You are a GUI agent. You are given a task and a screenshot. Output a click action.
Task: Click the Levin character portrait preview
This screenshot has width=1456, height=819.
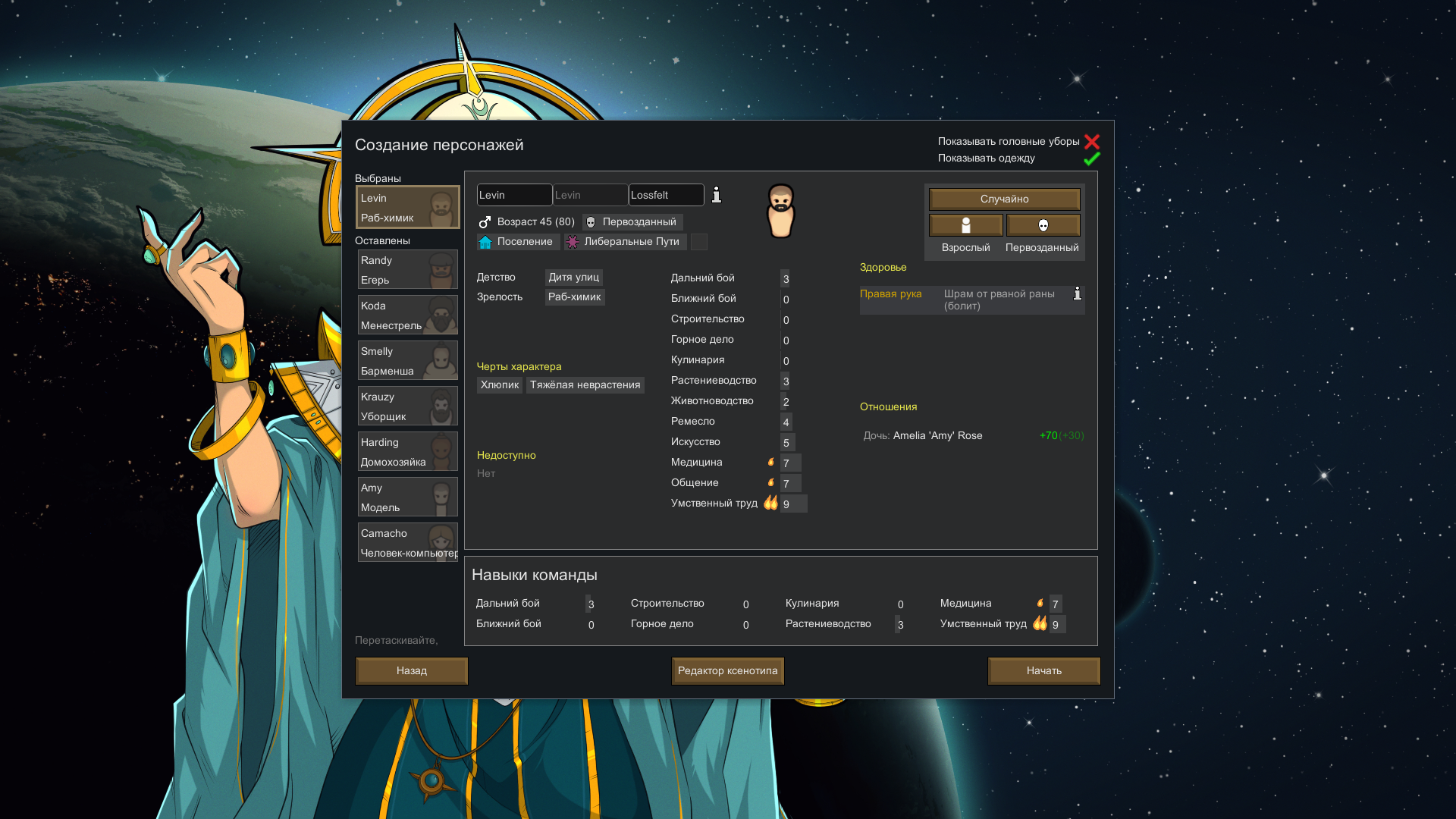[780, 211]
